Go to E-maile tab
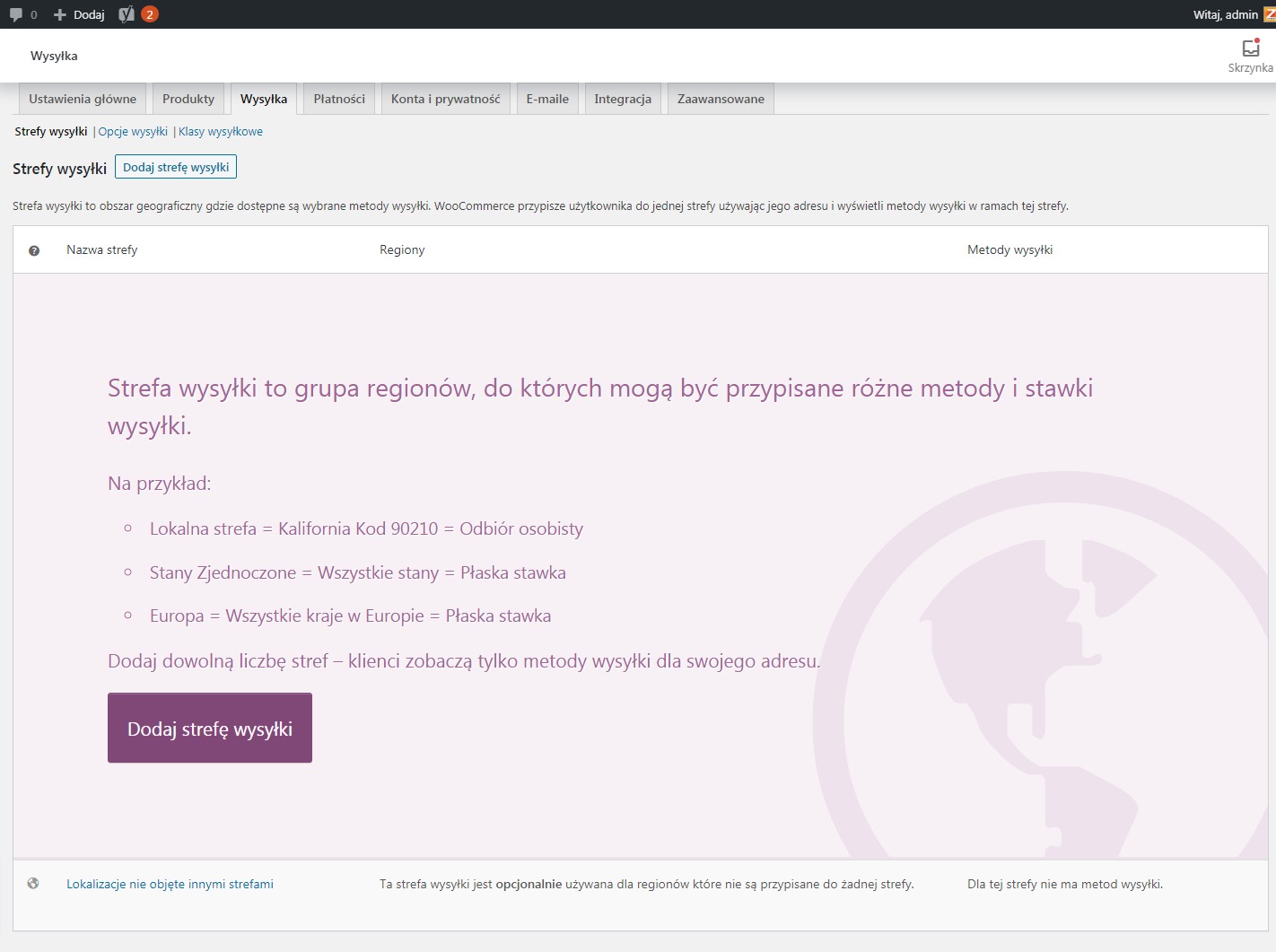The image size is (1276, 952). (x=547, y=99)
